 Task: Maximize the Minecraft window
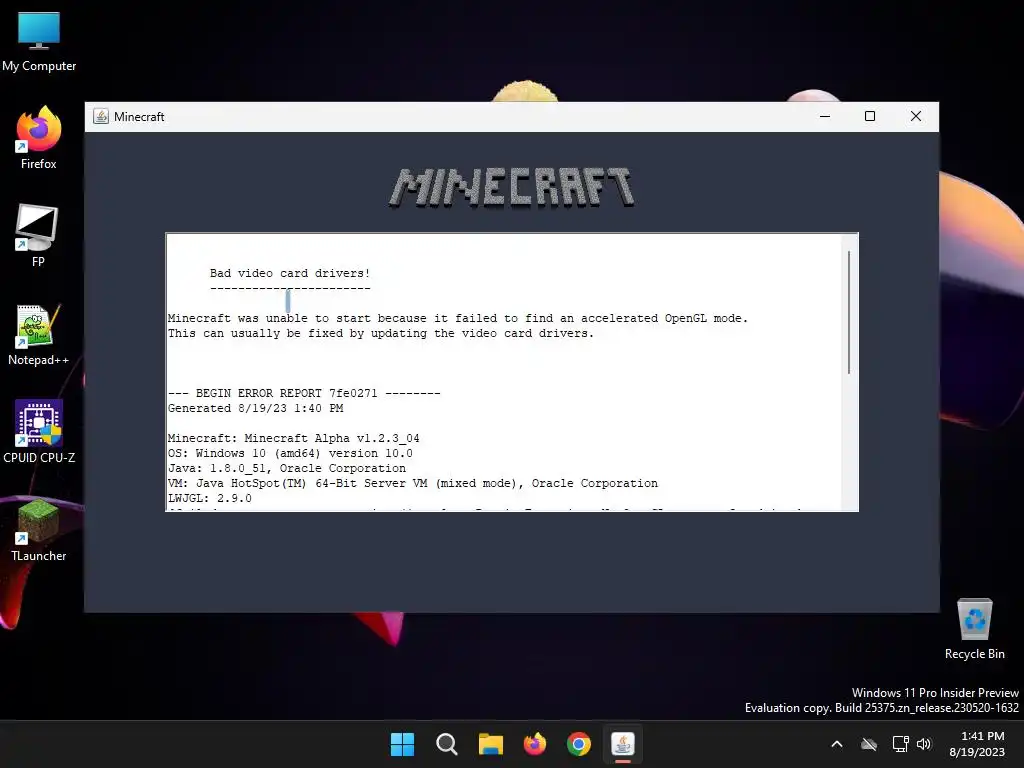pyautogui.click(x=870, y=116)
